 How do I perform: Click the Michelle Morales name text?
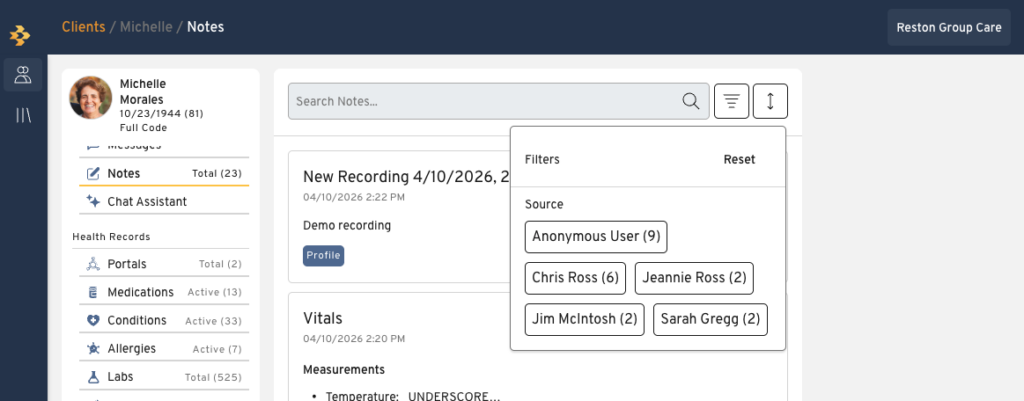pyautogui.click(x=143, y=92)
